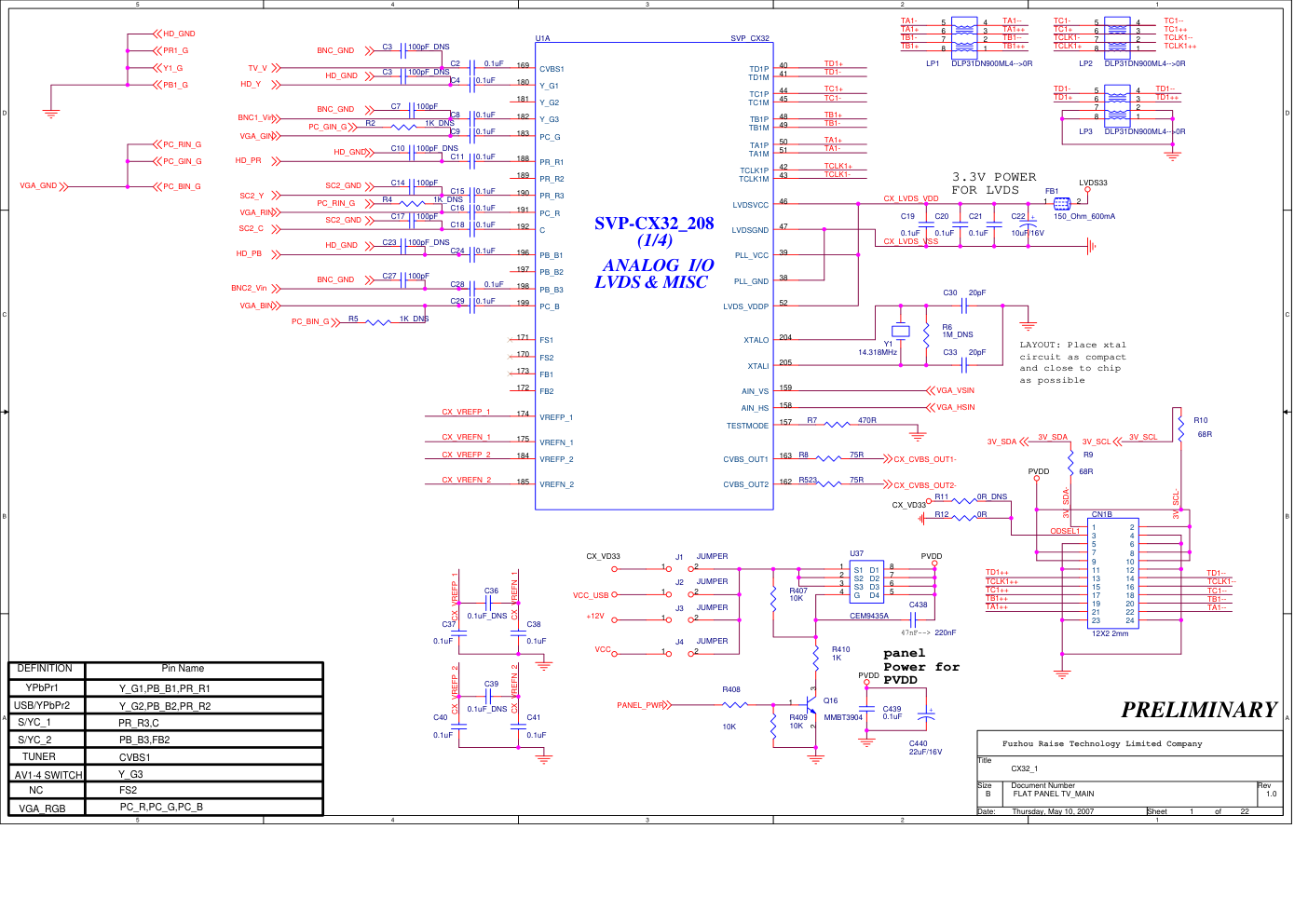Select the J2 jumper symbol

(680, 592)
